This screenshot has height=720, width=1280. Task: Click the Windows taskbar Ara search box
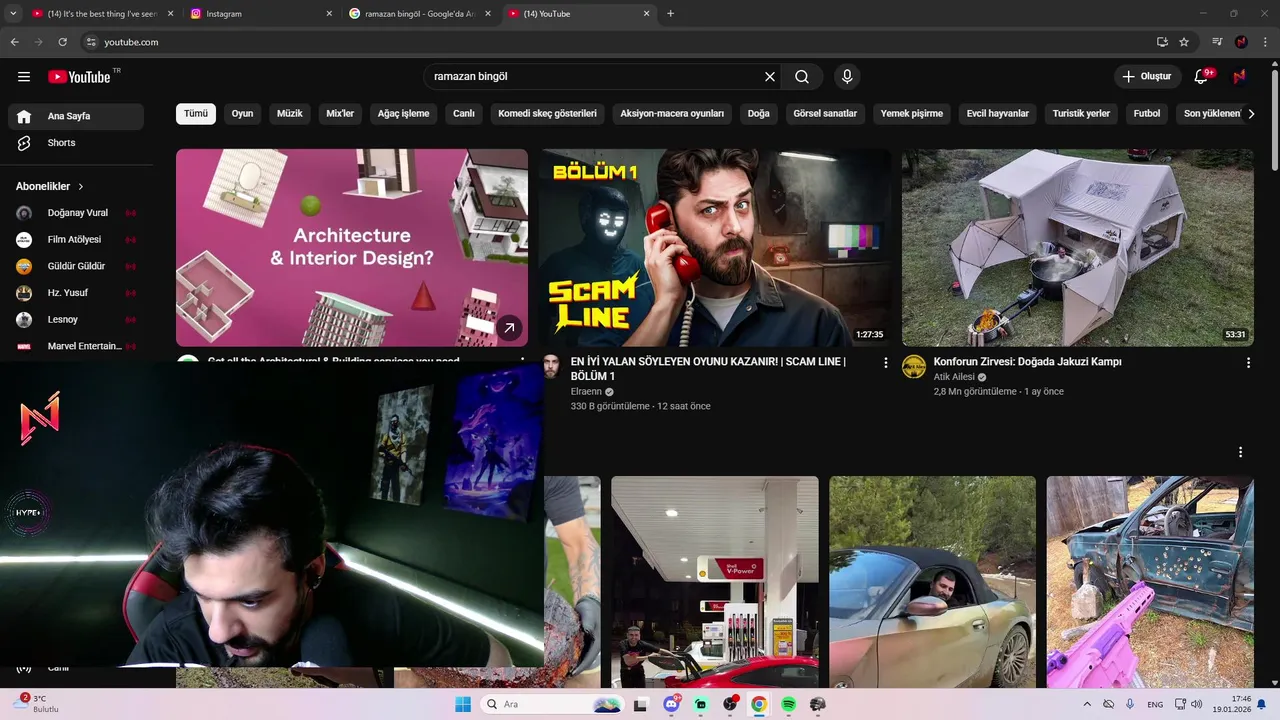[x=552, y=704]
